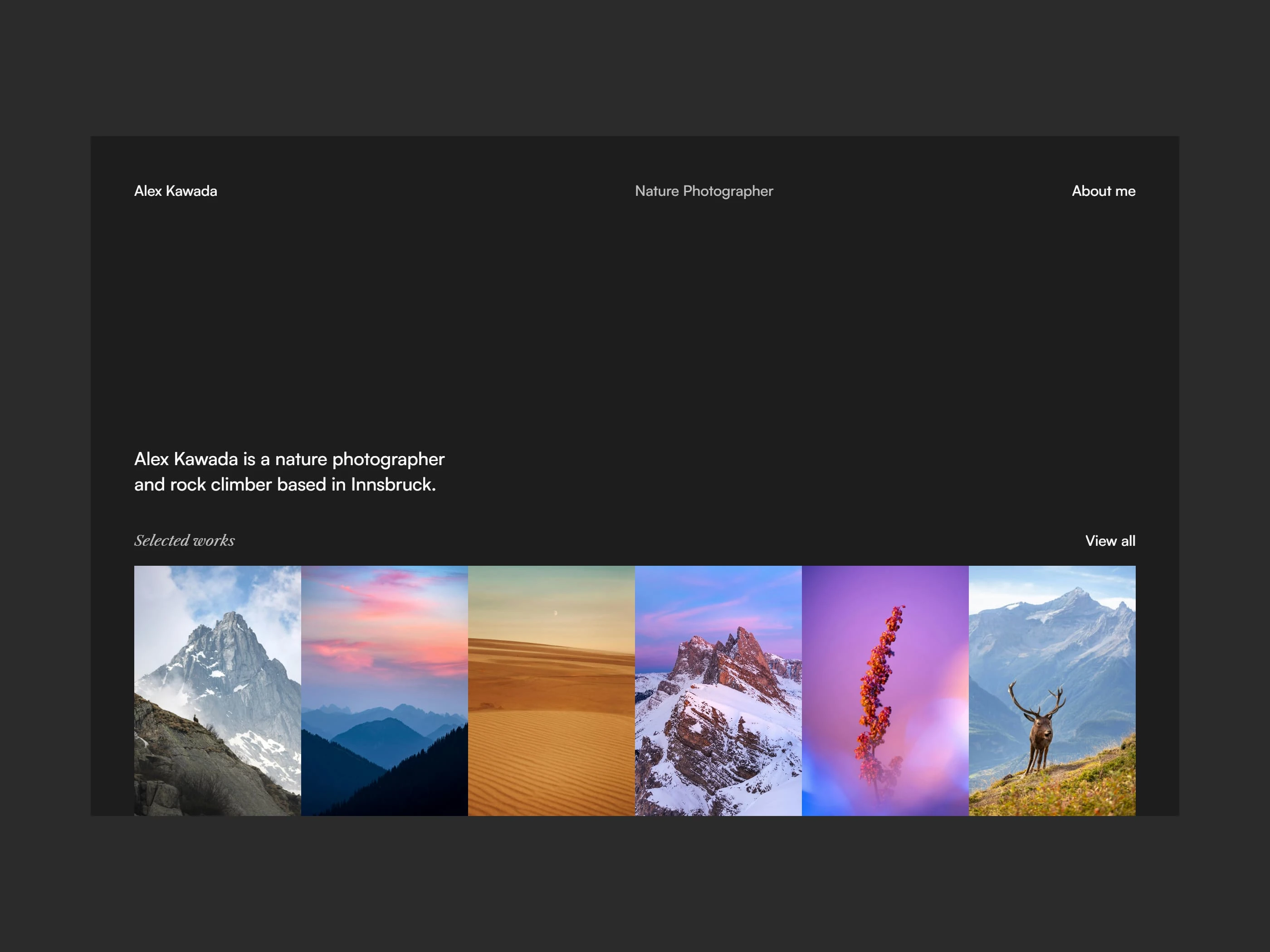Image resolution: width=1270 pixels, height=952 pixels.
Task: Click the Alex Kawada site name
Action: coord(176,191)
